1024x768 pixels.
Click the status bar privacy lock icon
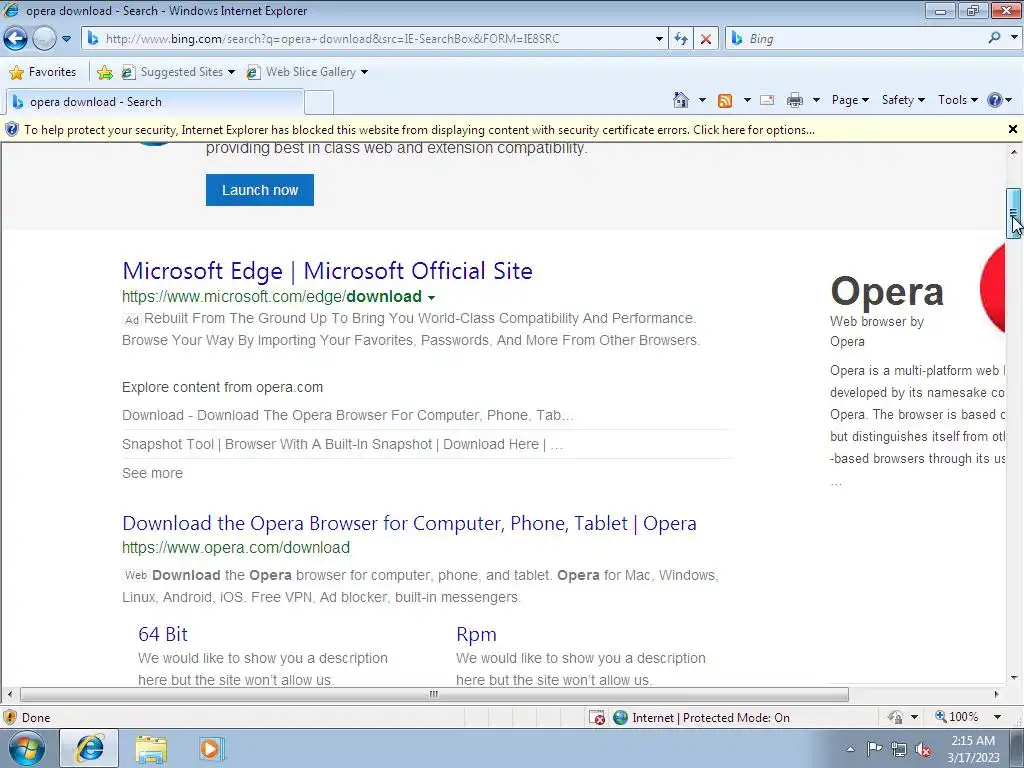point(895,717)
